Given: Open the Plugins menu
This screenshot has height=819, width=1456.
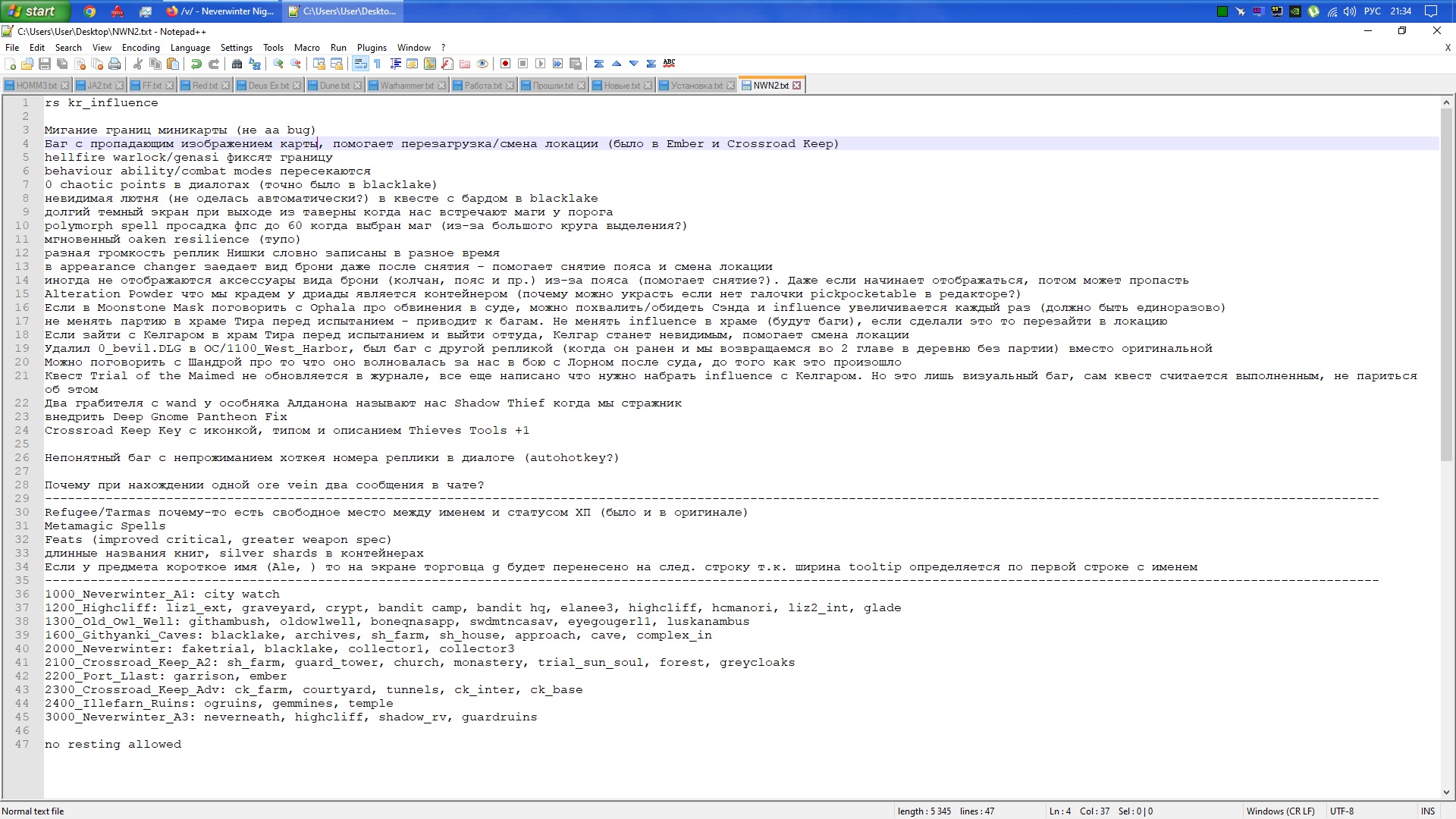Looking at the screenshot, I should point(372,47).
